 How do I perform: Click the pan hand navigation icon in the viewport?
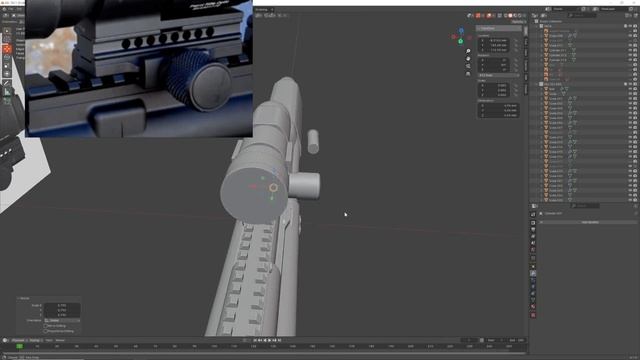[468, 58]
